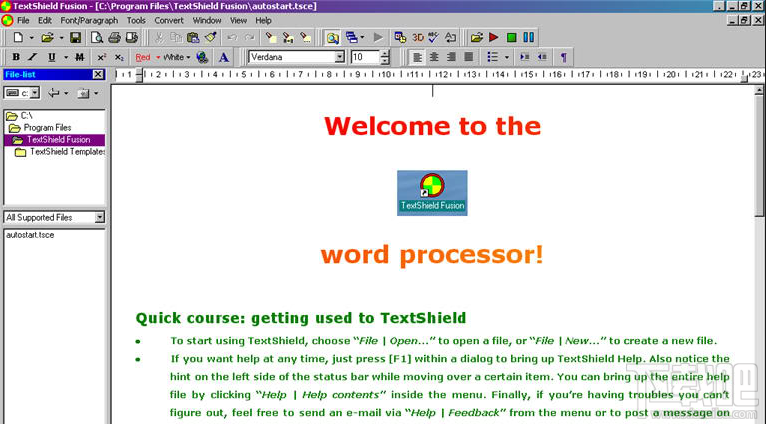Click the Open file folder icon
Viewport: 766px width, 424px height.
click(47, 38)
